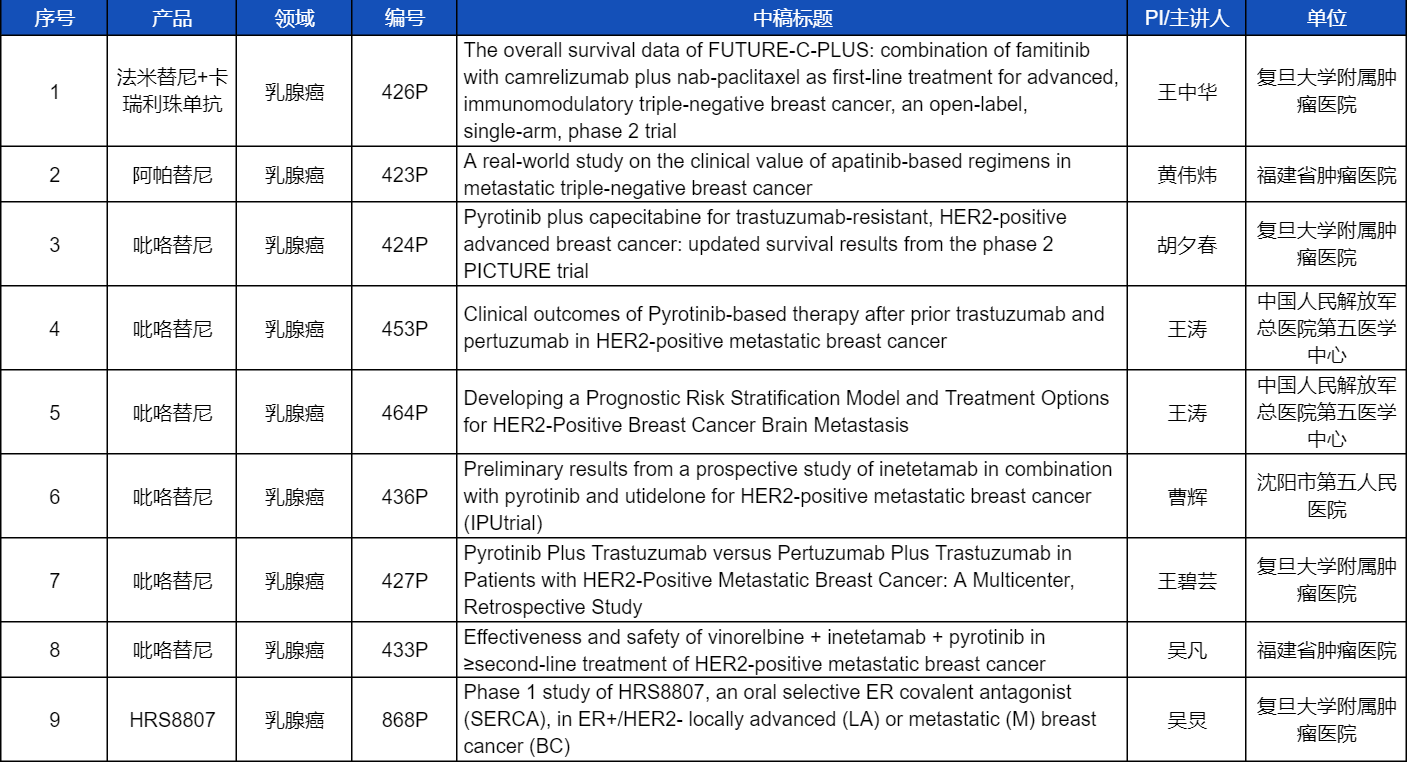Click presenter name 王中华

pyautogui.click(x=1186, y=91)
